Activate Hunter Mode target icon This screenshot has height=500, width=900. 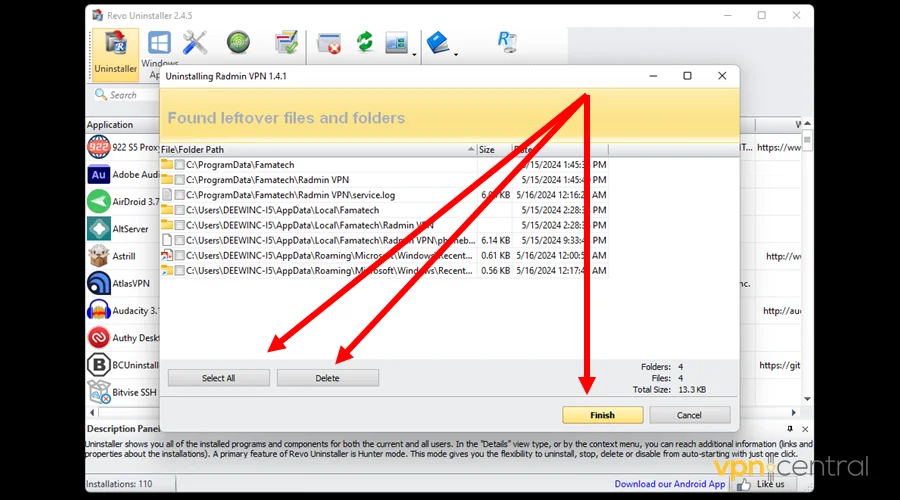click(238, 42)
